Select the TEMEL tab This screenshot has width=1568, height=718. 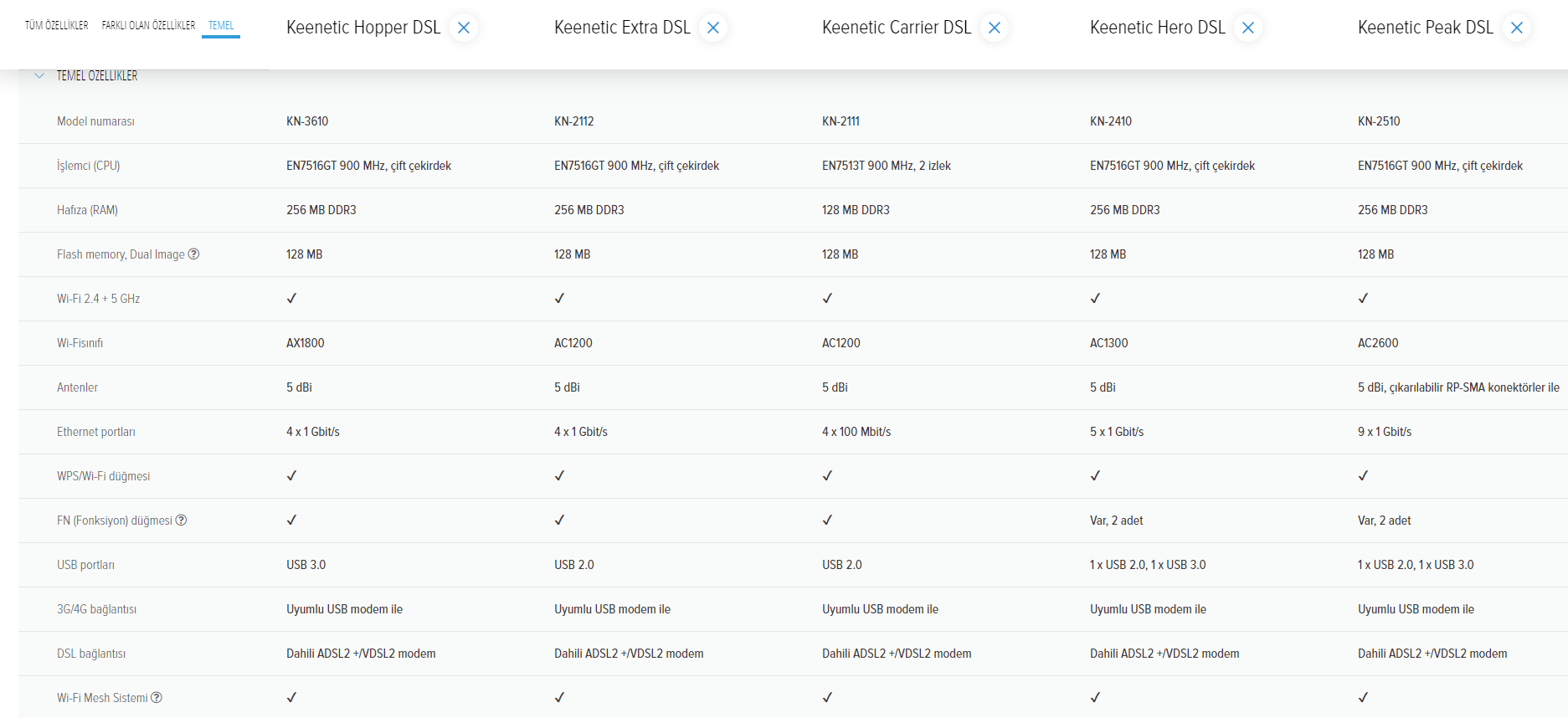pyautogui.click(x=221, y=25)
